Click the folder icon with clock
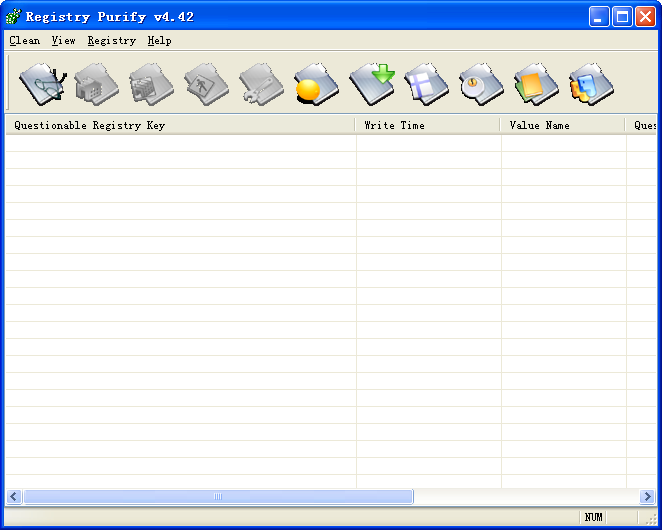Viewport: 662px width, 530px height. pos(481,83)
